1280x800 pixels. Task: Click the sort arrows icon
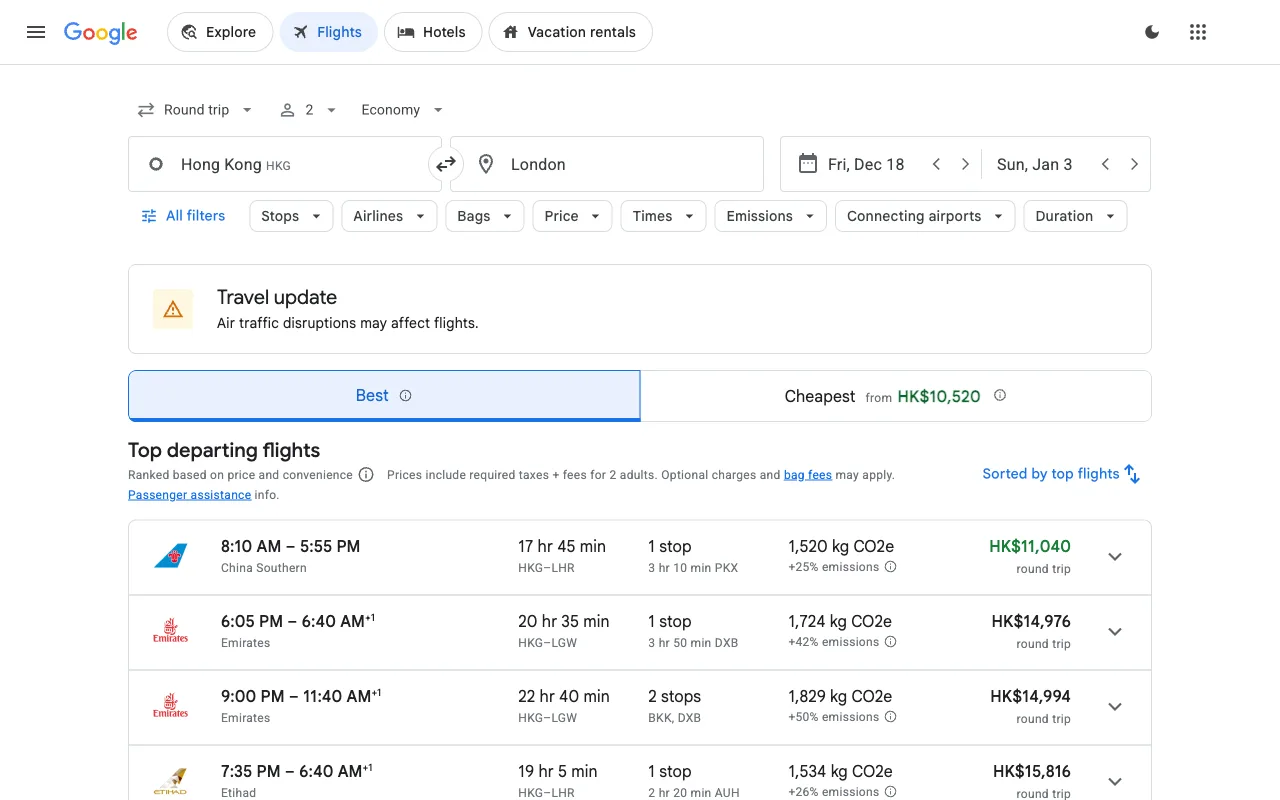pos(1132,474)
